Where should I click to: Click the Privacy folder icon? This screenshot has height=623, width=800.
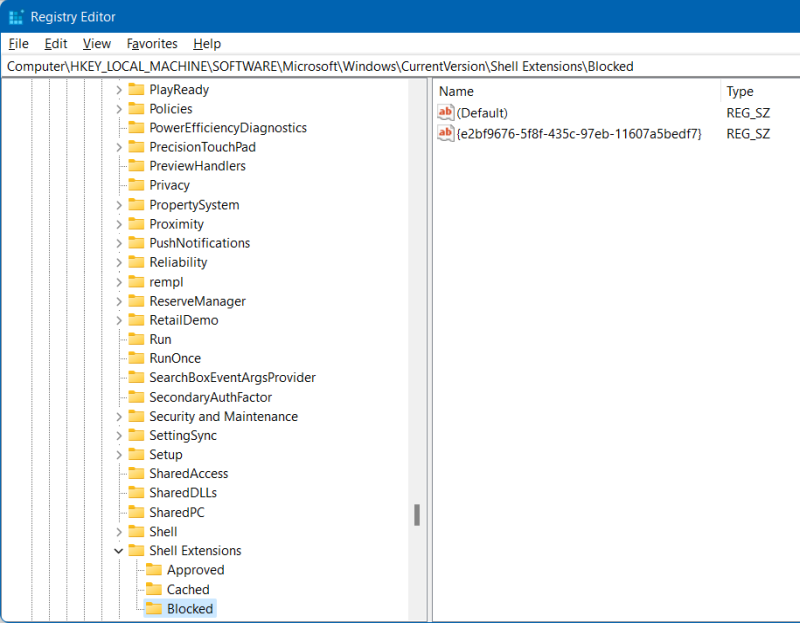tap(136, 185)
